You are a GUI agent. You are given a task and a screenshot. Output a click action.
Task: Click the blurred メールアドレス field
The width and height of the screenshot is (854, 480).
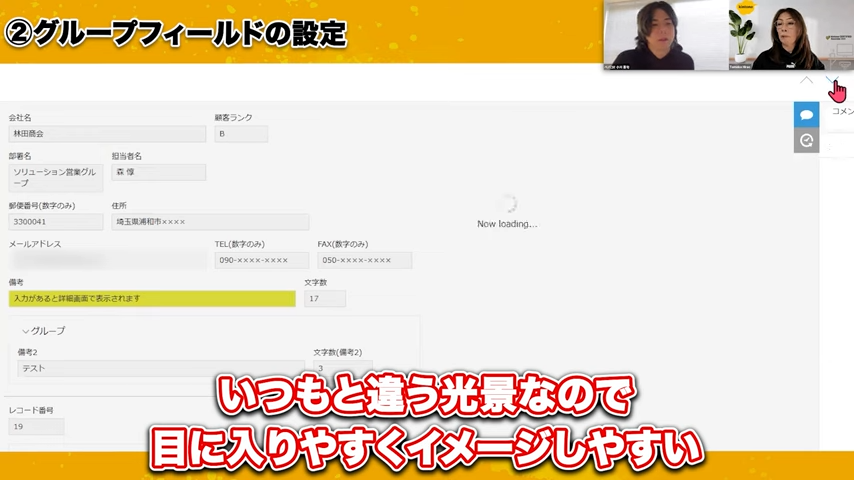tap(107, 260)
